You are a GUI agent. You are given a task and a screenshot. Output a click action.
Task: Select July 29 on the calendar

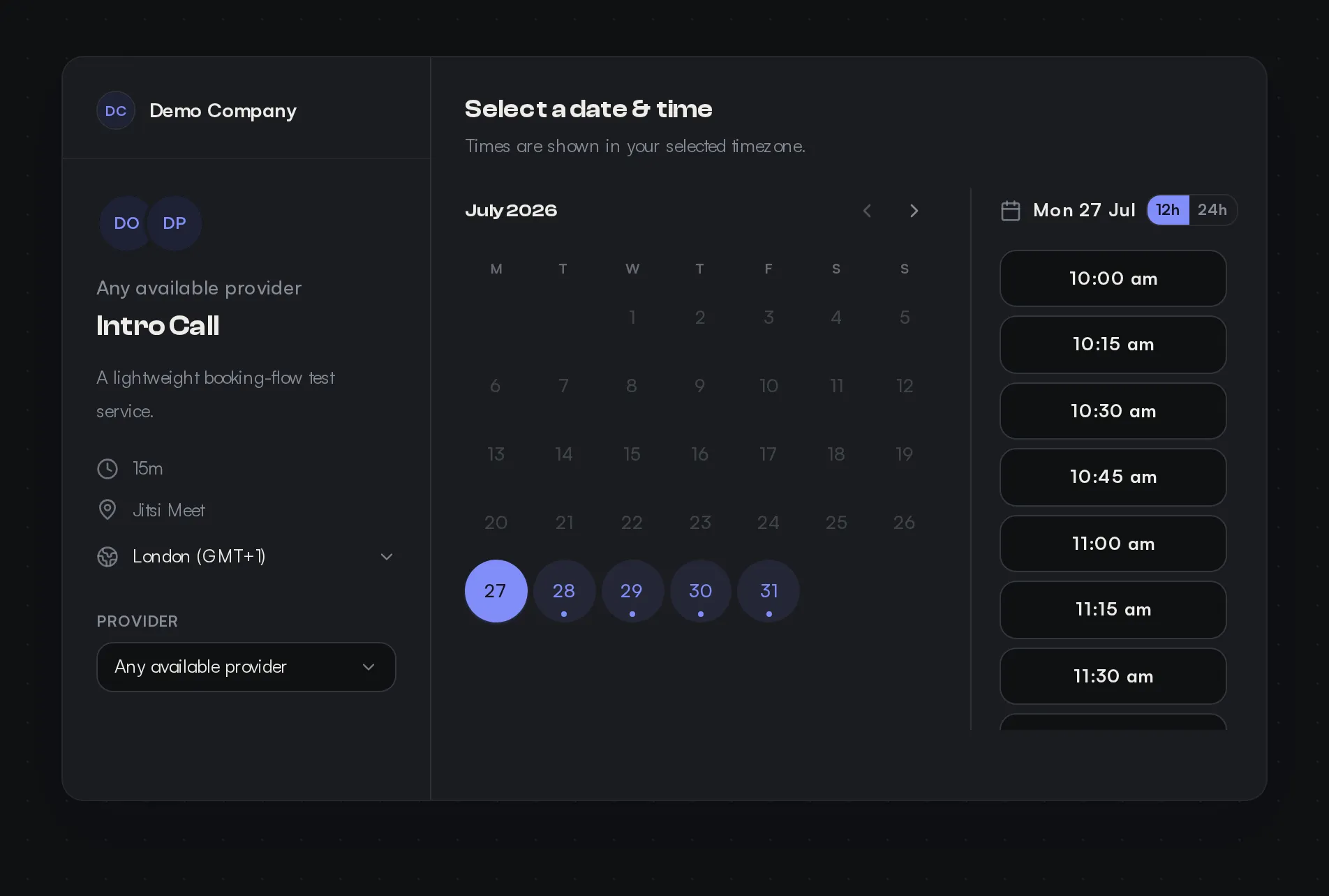[x=632, y=591]
